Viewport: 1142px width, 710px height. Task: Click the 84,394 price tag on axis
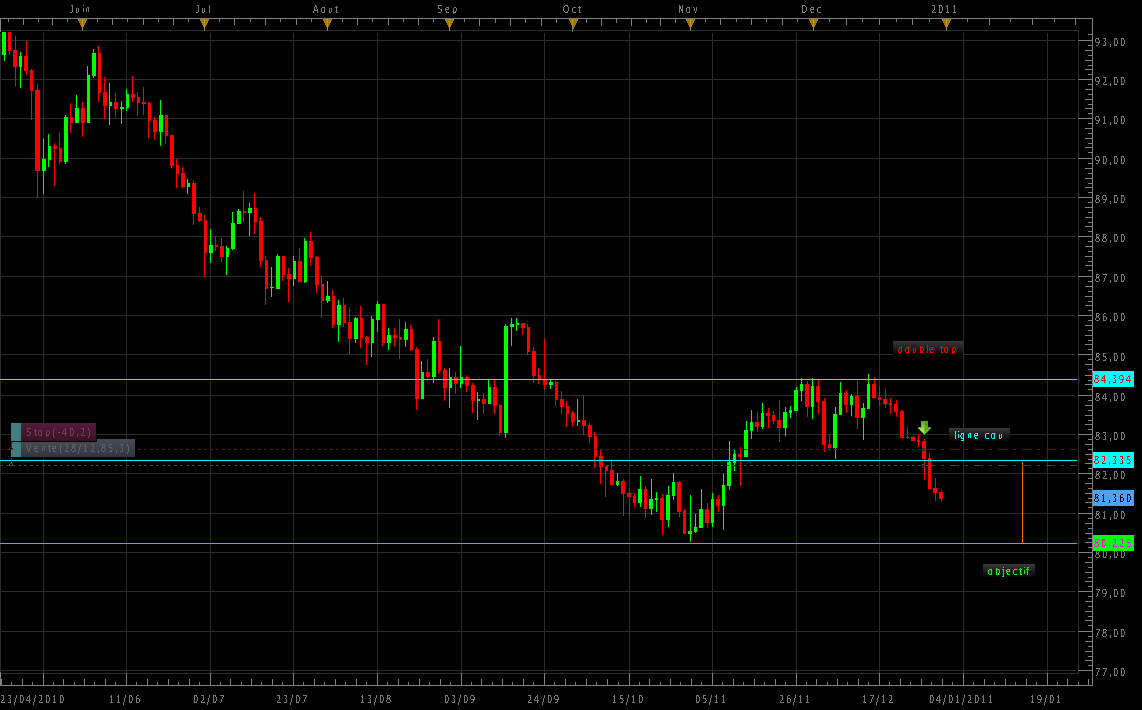(x=1113, y=380)
